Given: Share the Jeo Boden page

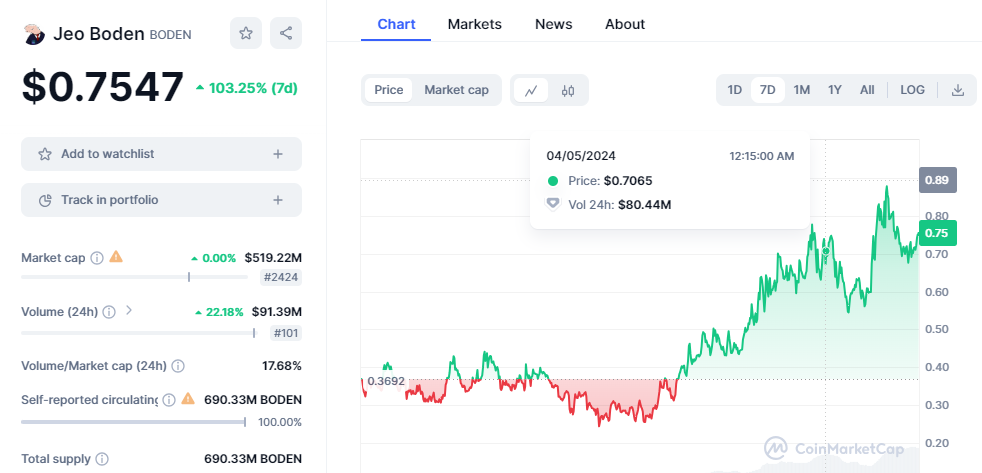Looking at the screenshot, I should 286,33.
